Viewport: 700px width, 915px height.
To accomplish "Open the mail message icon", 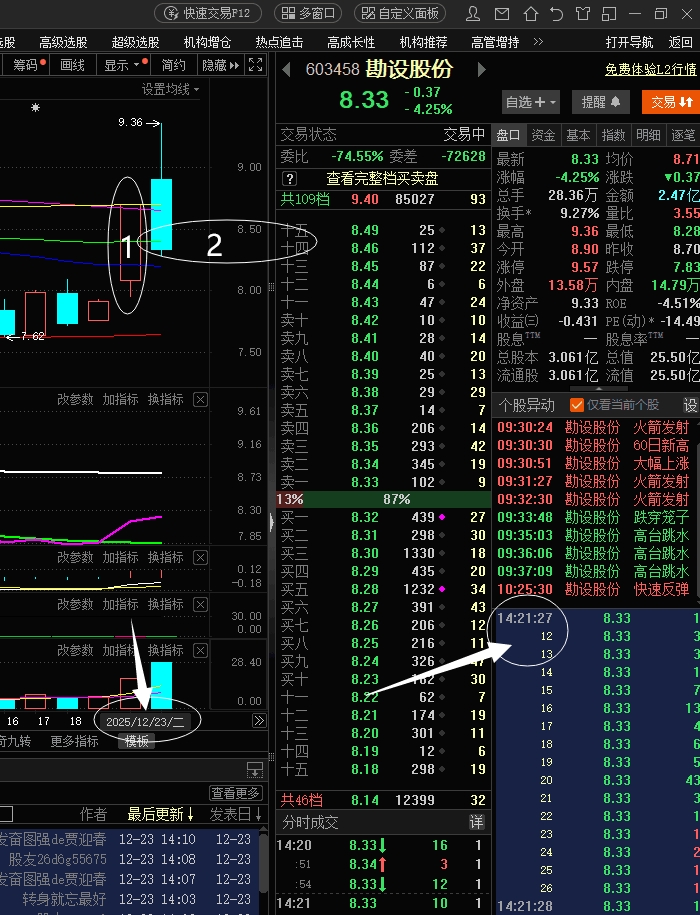I will coord(502,13).
